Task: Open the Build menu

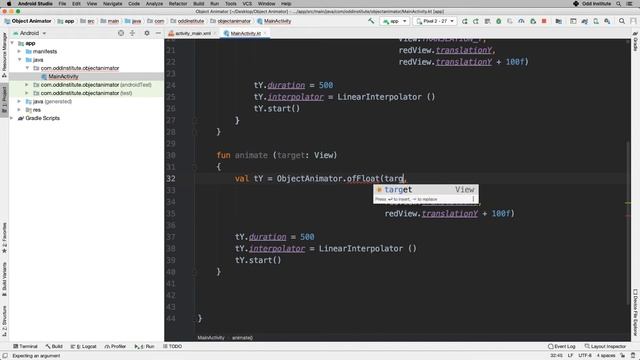Action: [198, 4]
